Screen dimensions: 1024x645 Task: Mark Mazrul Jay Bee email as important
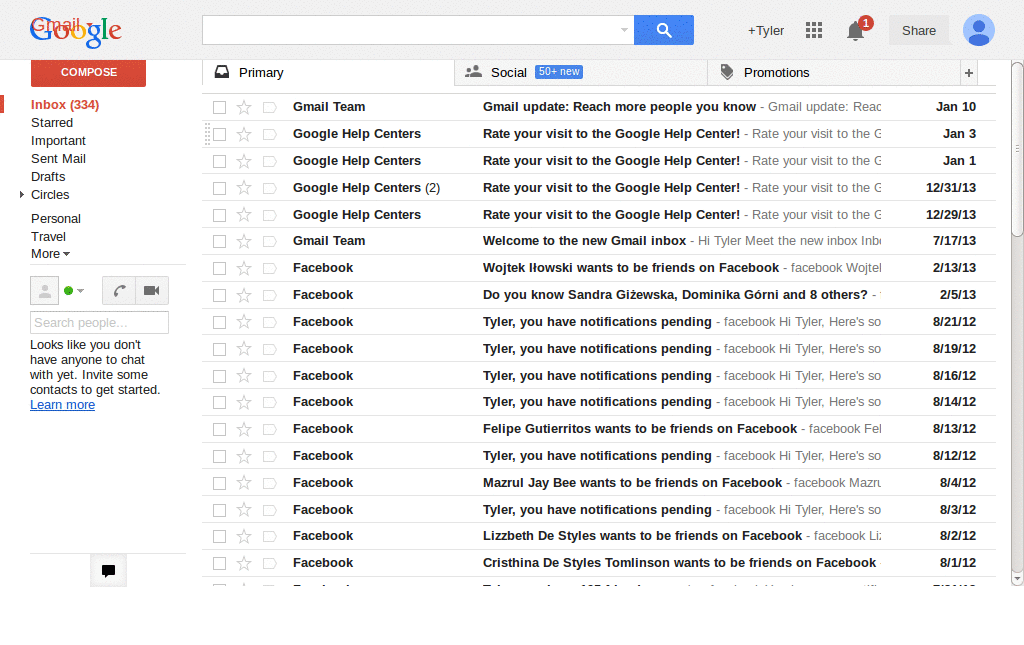[269, 483]
